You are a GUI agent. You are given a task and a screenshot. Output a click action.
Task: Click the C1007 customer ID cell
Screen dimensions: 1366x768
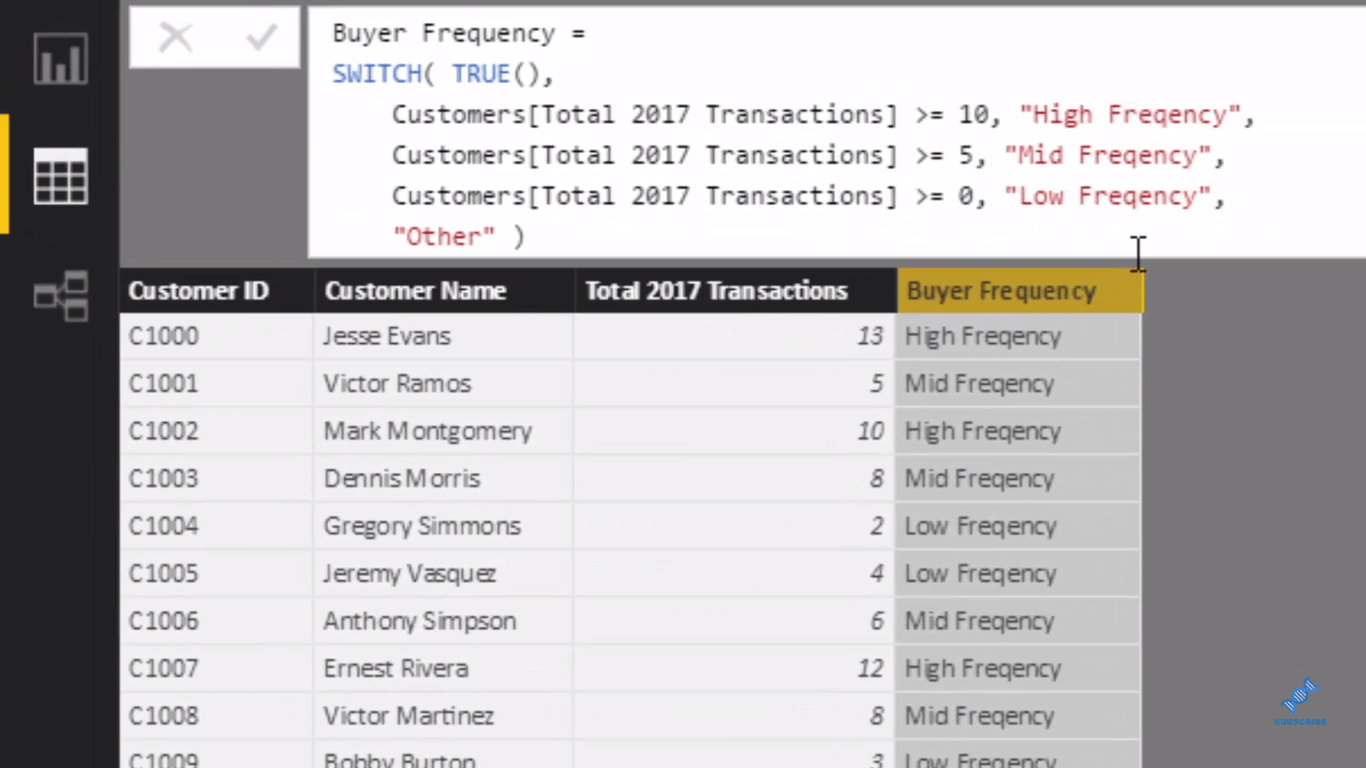217,669
